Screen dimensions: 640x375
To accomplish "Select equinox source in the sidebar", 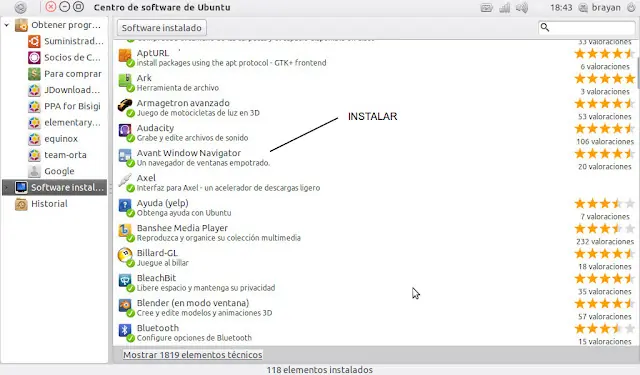I will (61, 139).
